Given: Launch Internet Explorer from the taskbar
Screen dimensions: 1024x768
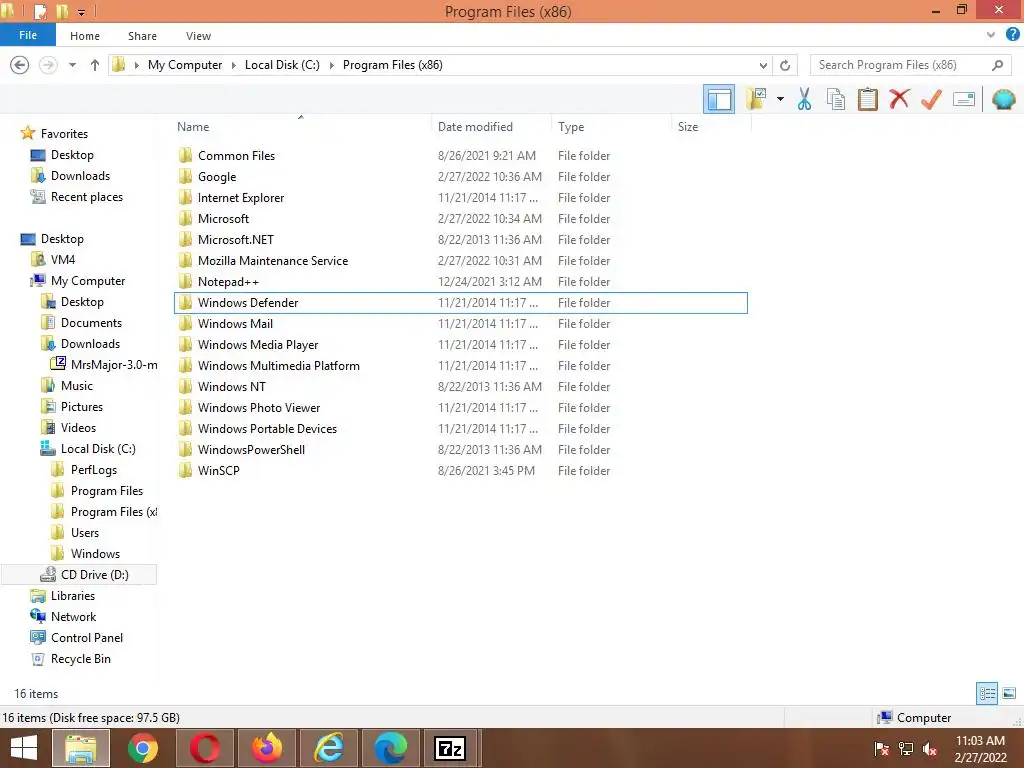Looking at the screenshot, I should tap(329, 748).
